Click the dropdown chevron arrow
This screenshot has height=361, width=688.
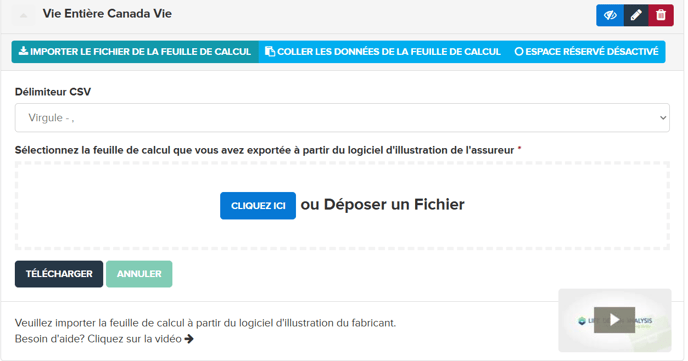click(663, 118)
